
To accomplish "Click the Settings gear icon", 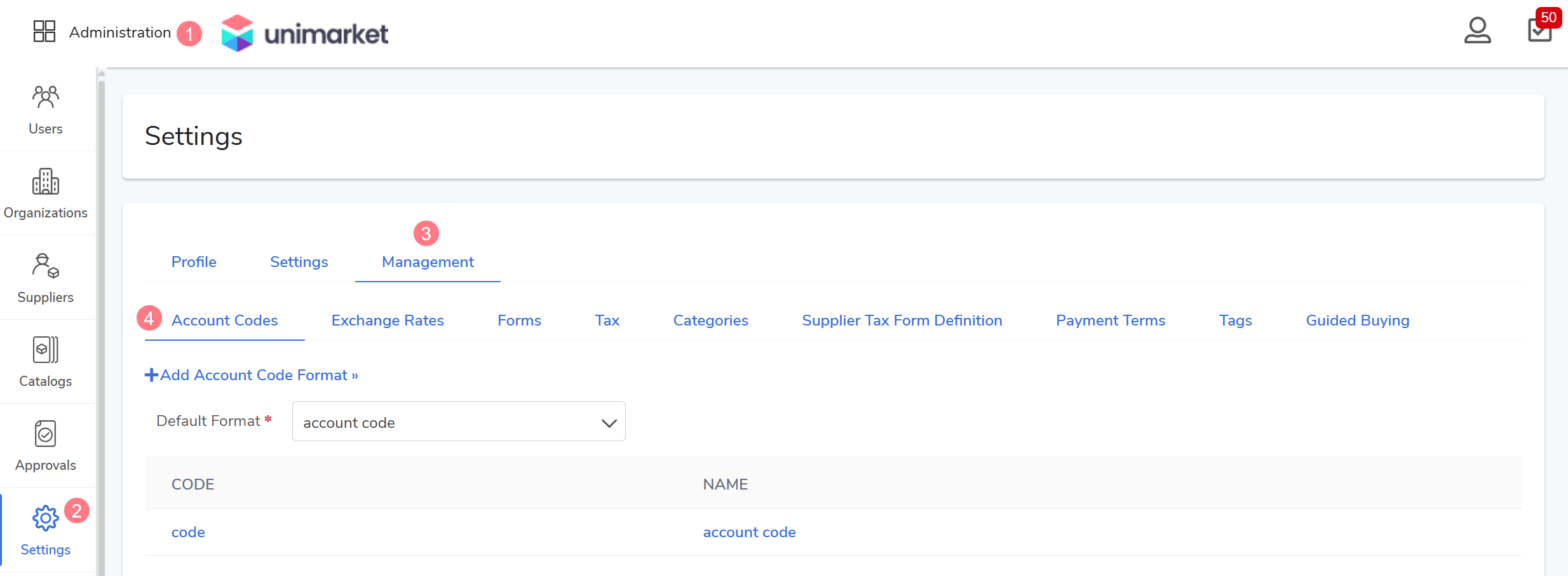I will (46, 519).
